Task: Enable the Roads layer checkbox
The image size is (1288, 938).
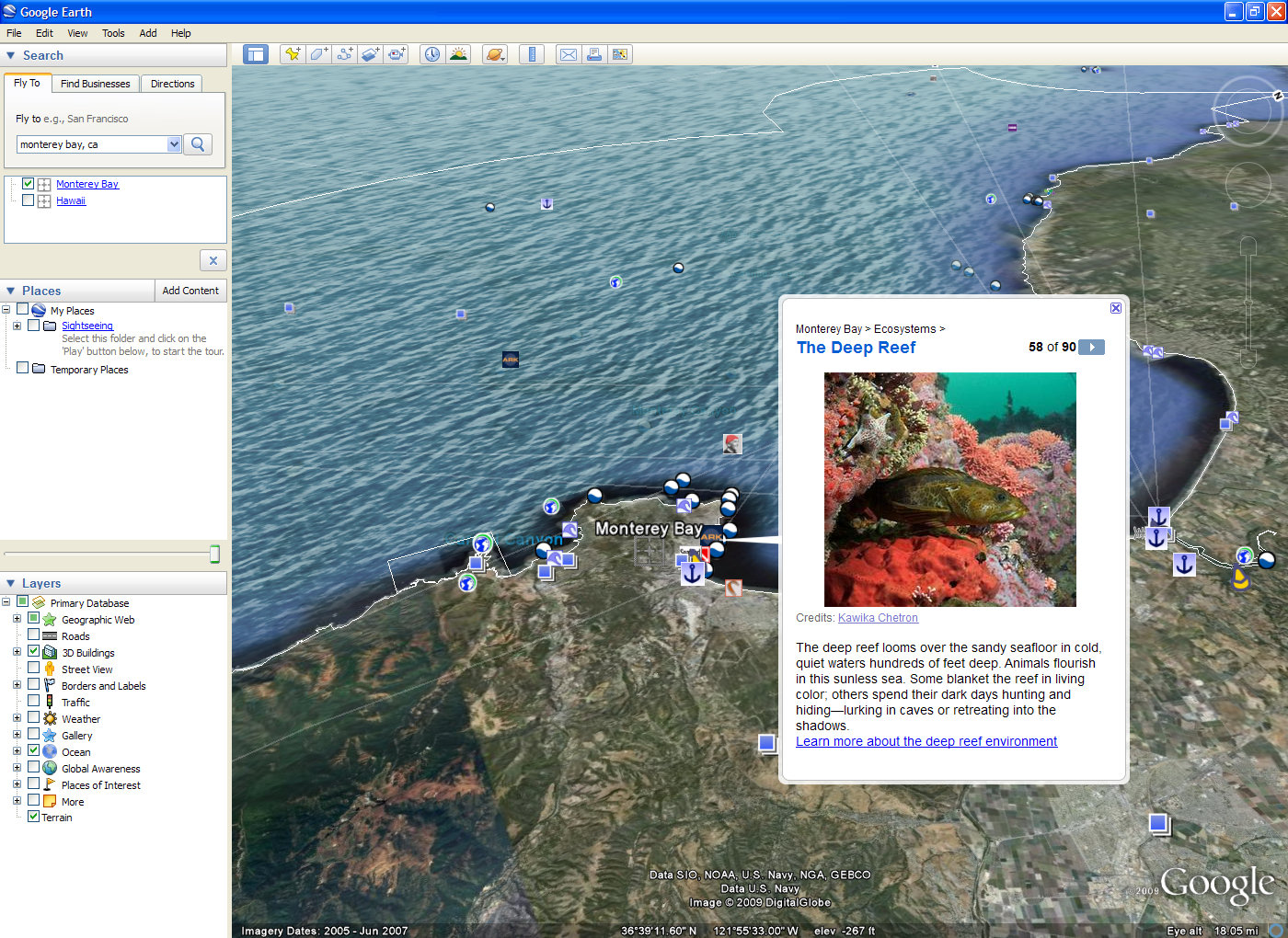Action: coord(34,635)
